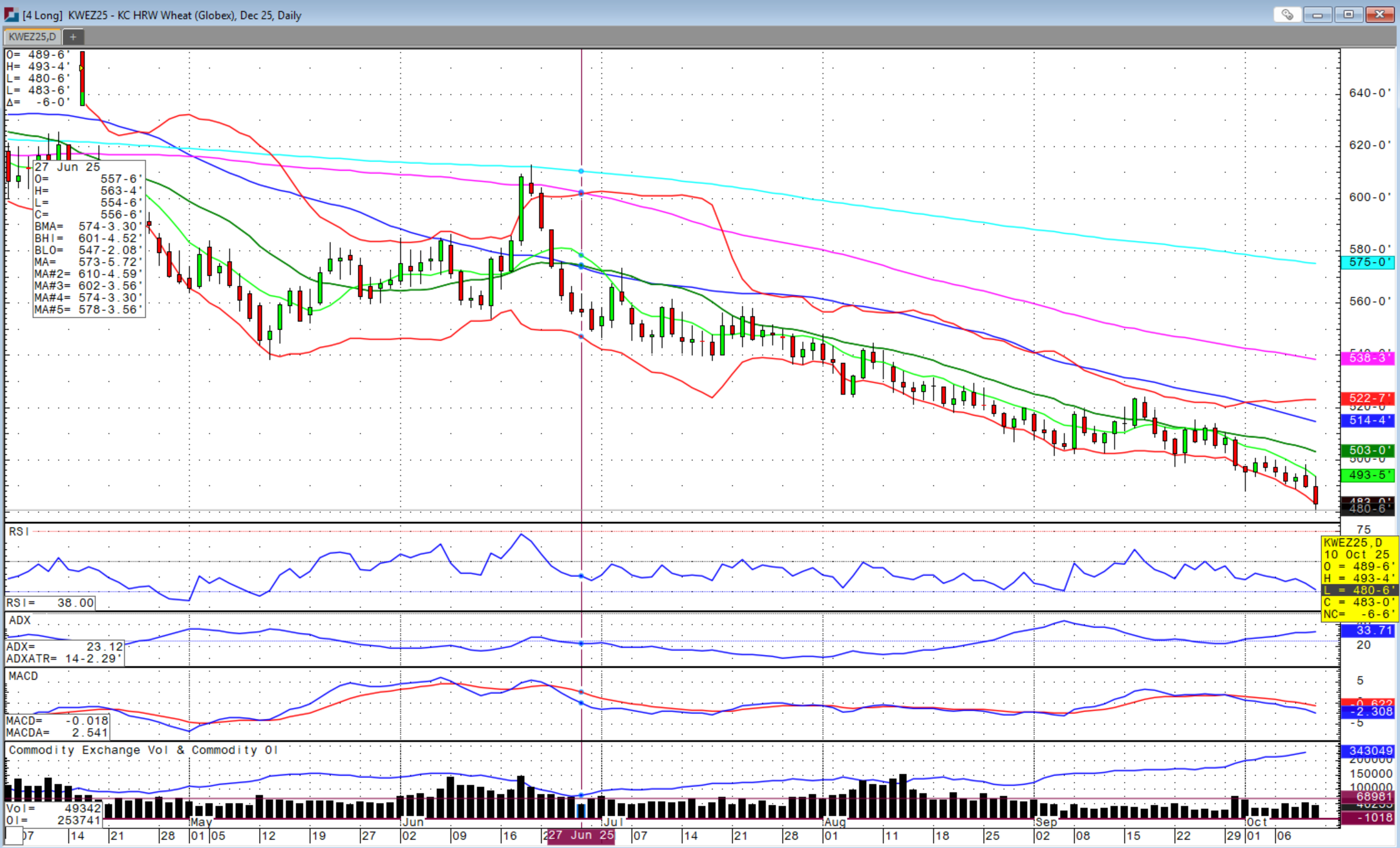Click the MACD study label
The width and height of the screenshot is (1400, 848).
pyautogui.click(x=23, y=676)
